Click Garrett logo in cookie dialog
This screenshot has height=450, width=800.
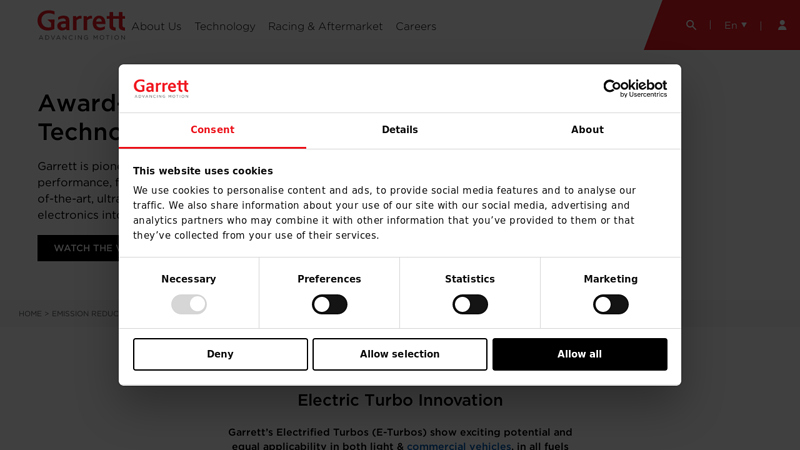pos(161,88)
